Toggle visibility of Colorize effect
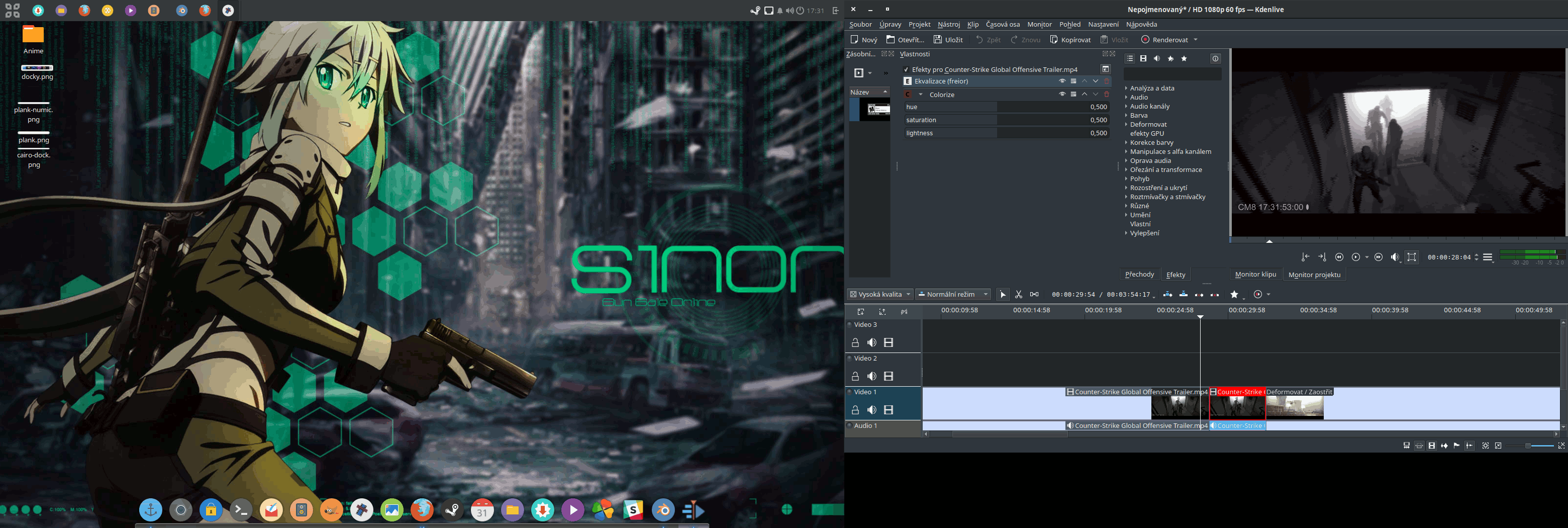 [1062, 95]
